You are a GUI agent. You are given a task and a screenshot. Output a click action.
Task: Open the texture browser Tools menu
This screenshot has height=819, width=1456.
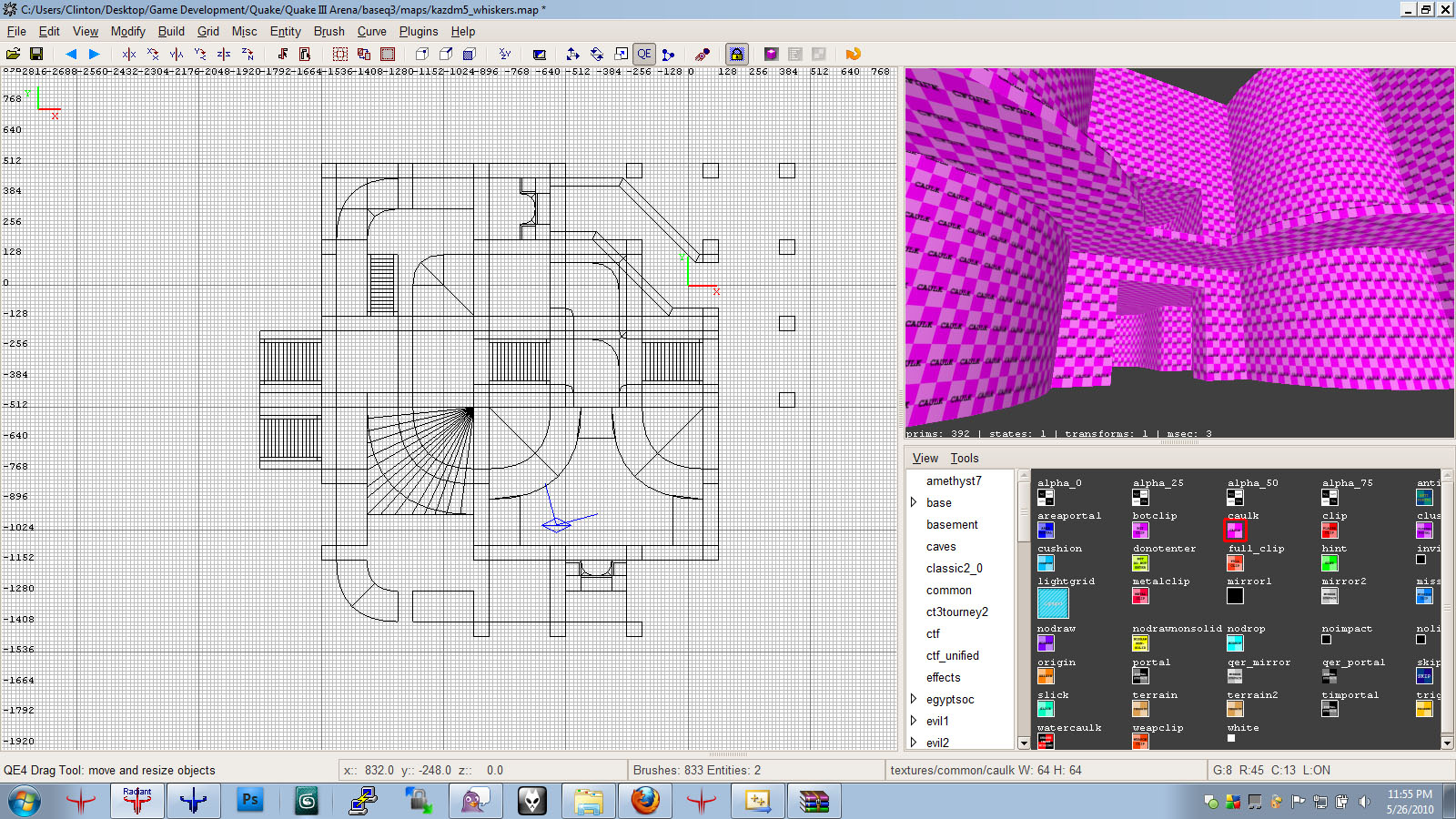[x=965, y=458]
